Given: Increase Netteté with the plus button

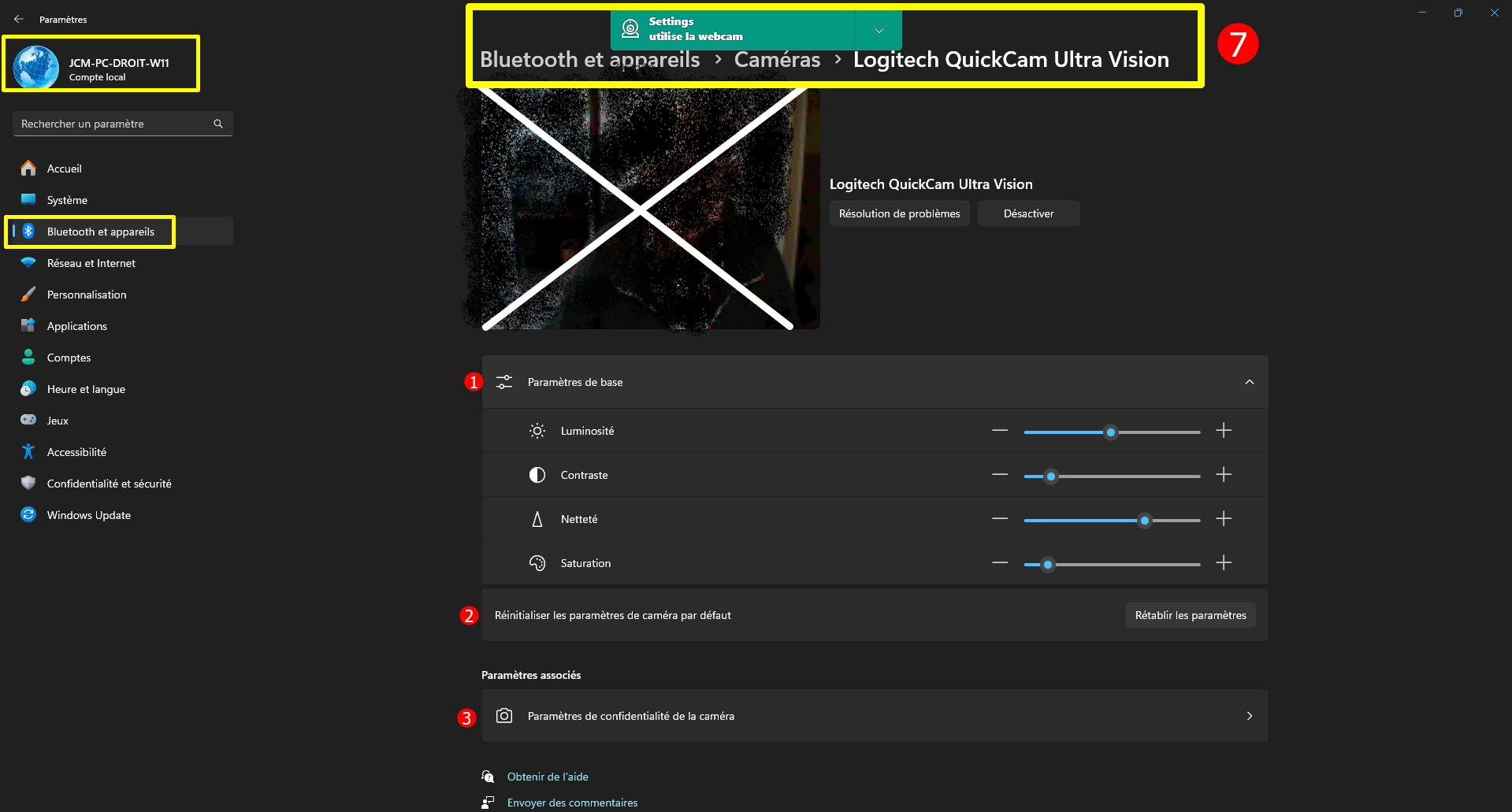Looking at the screenshot, I should [x=1224, y=519].
